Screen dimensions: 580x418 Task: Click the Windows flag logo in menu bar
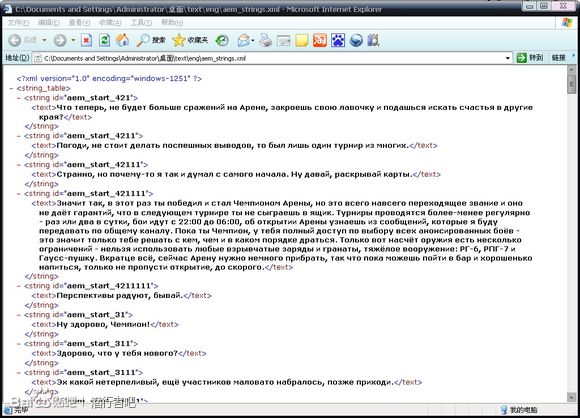coord(567,23)
